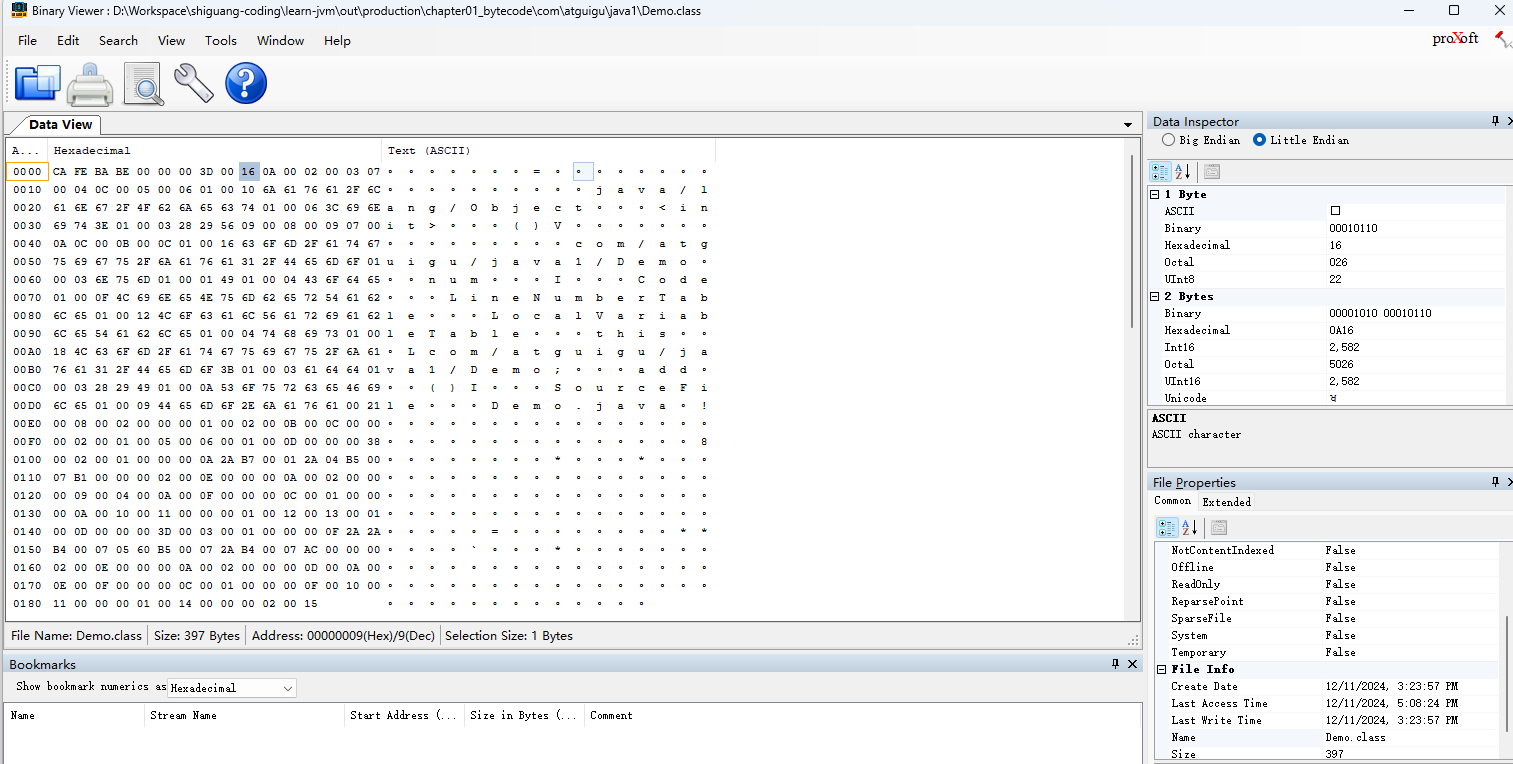
Task: Toggle the ASCII value checkbox in Data Inspector
Action: (x=1335, y=211)
